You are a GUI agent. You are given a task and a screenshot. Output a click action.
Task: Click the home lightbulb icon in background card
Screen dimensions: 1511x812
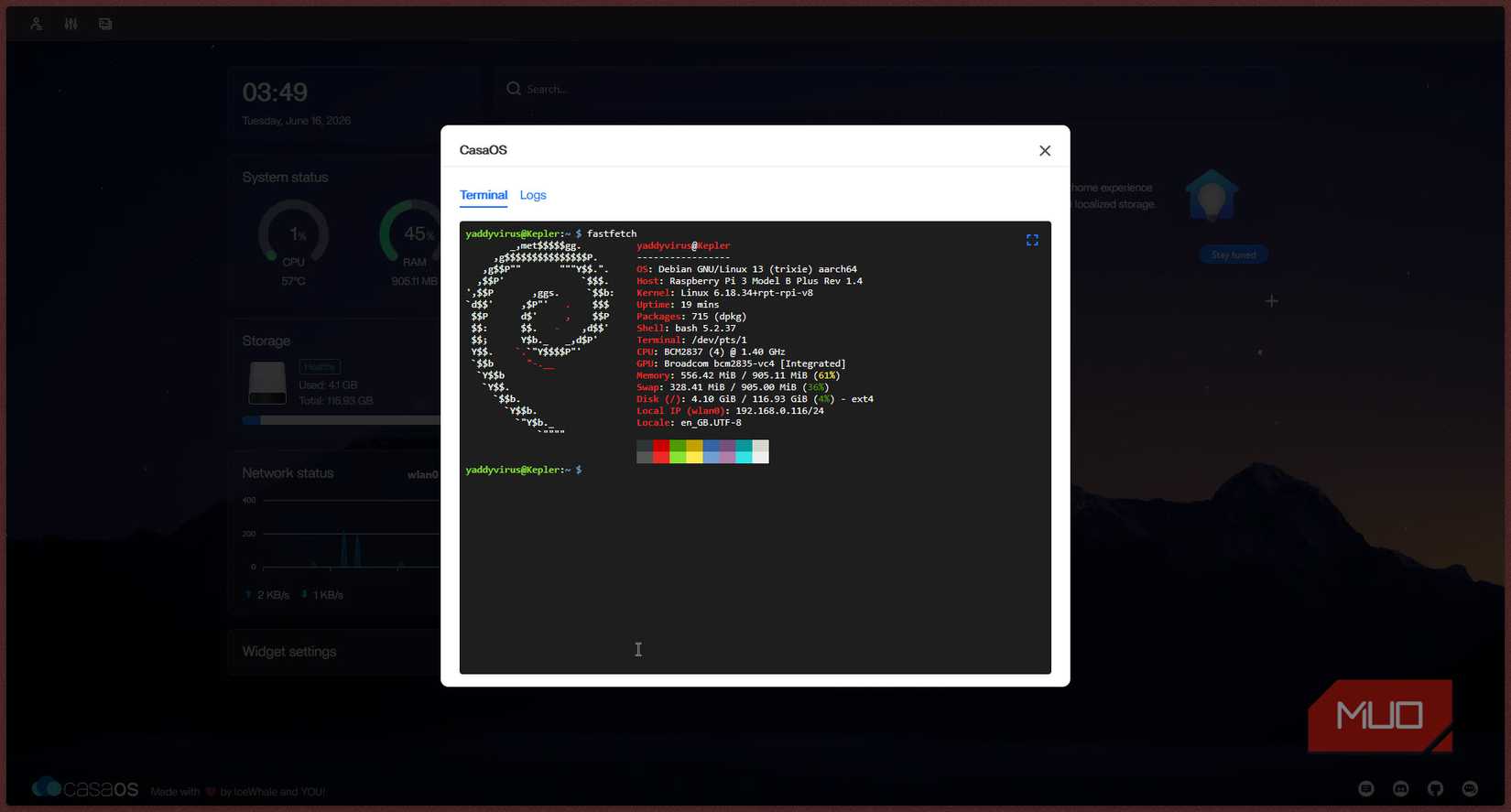pos(1212,195)
